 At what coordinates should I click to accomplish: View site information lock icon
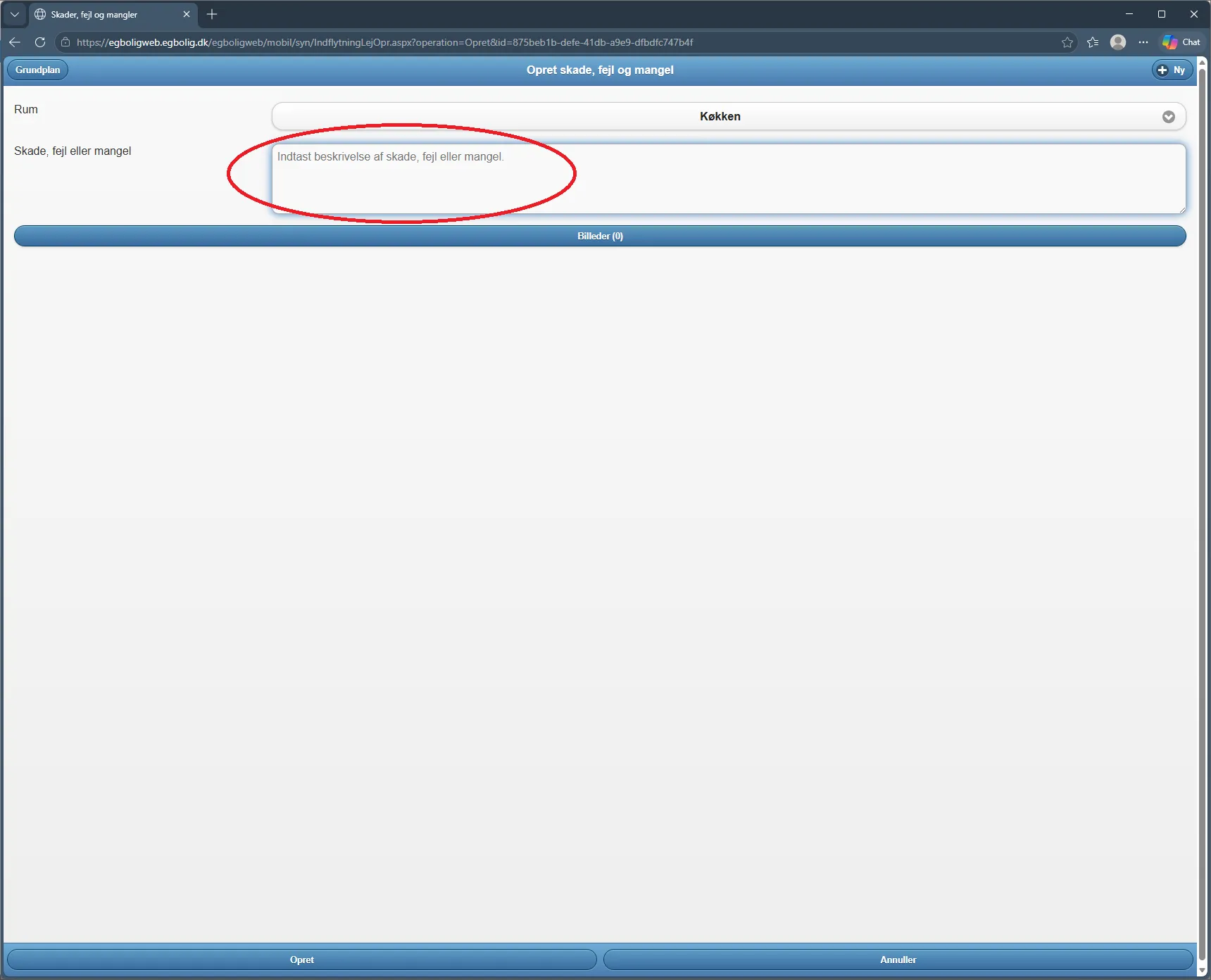(x=65, y=42)
